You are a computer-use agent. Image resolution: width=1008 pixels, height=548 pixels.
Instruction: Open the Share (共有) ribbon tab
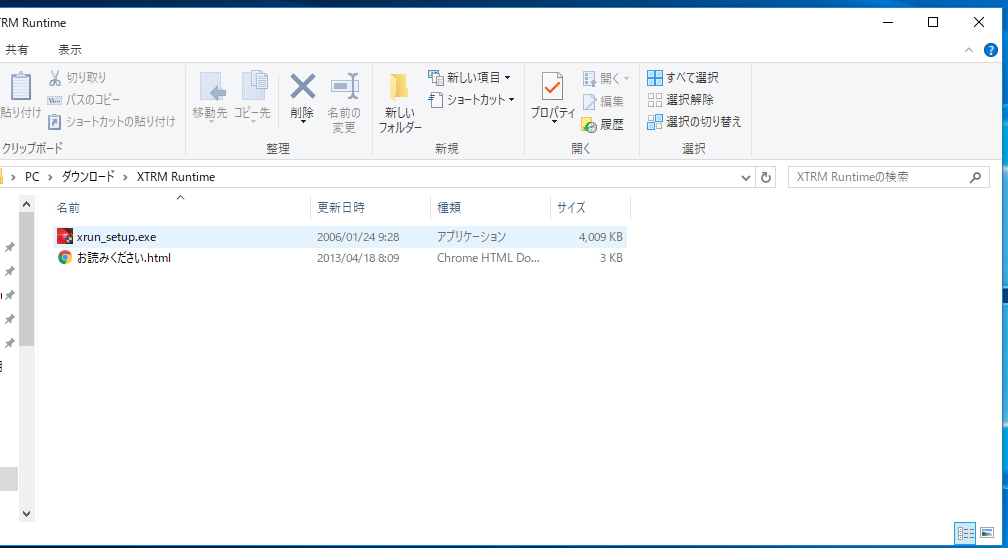17,50
